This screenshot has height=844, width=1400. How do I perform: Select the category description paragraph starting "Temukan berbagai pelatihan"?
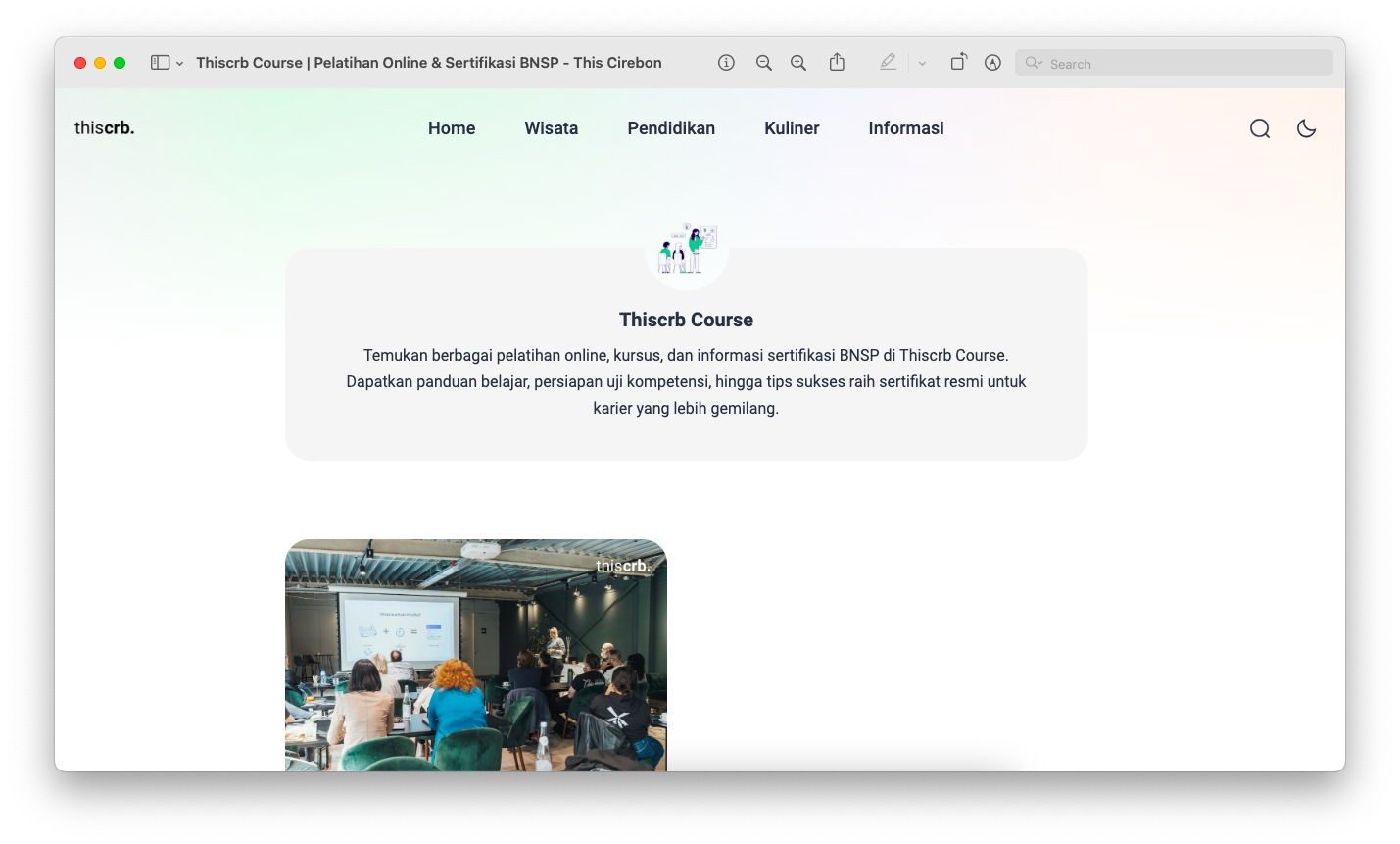pos(686,381)
